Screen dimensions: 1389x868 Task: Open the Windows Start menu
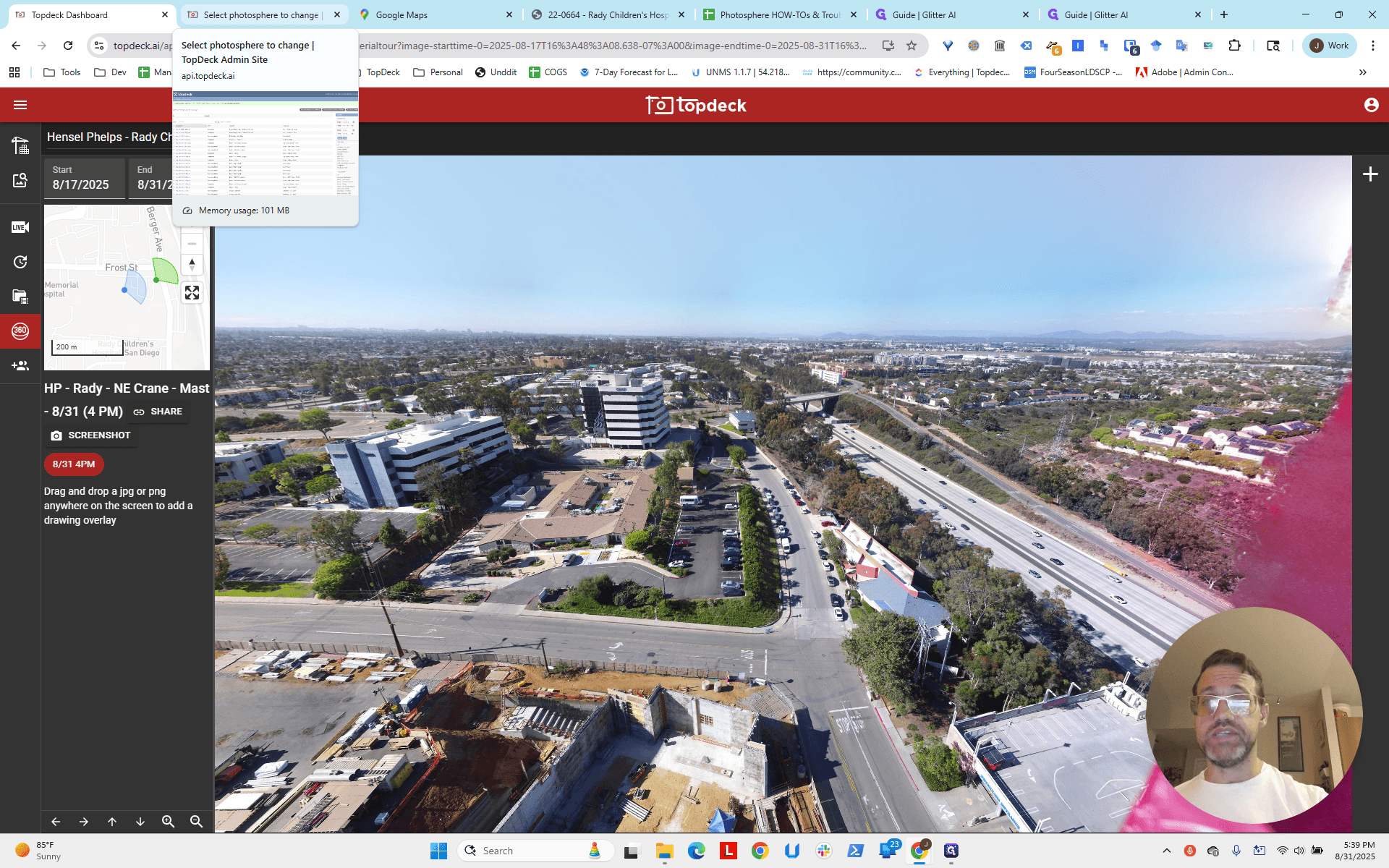pos(438,851)
